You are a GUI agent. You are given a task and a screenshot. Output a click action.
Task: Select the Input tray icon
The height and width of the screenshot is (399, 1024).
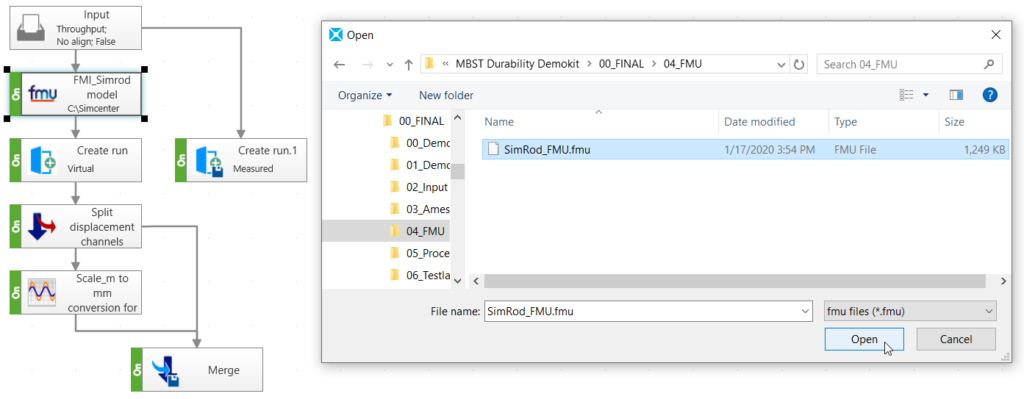point(31,27)
